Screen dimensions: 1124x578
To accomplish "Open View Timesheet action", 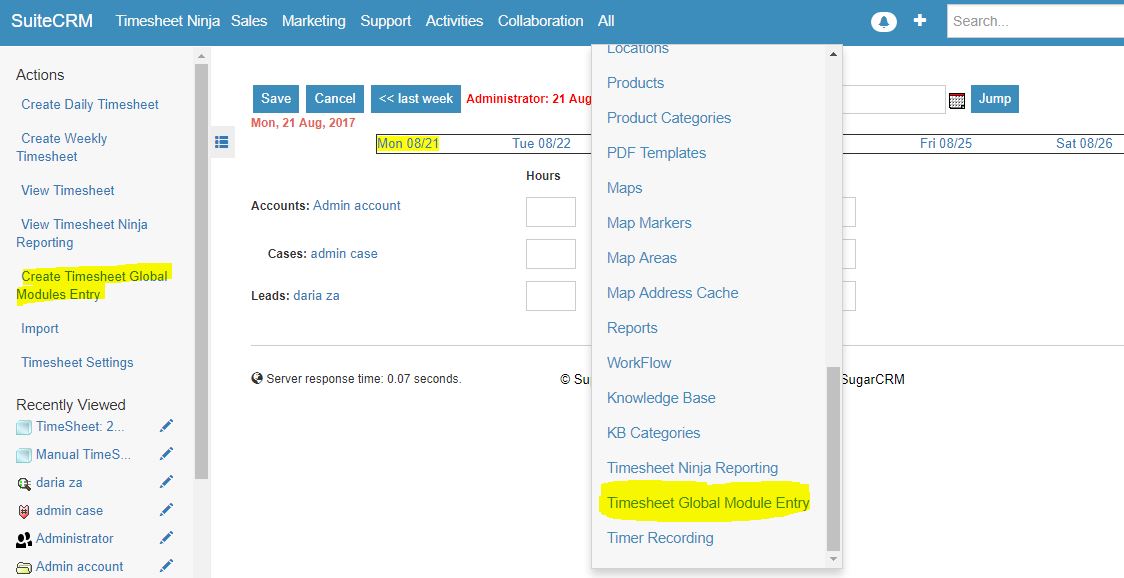I will click(67, 191).
